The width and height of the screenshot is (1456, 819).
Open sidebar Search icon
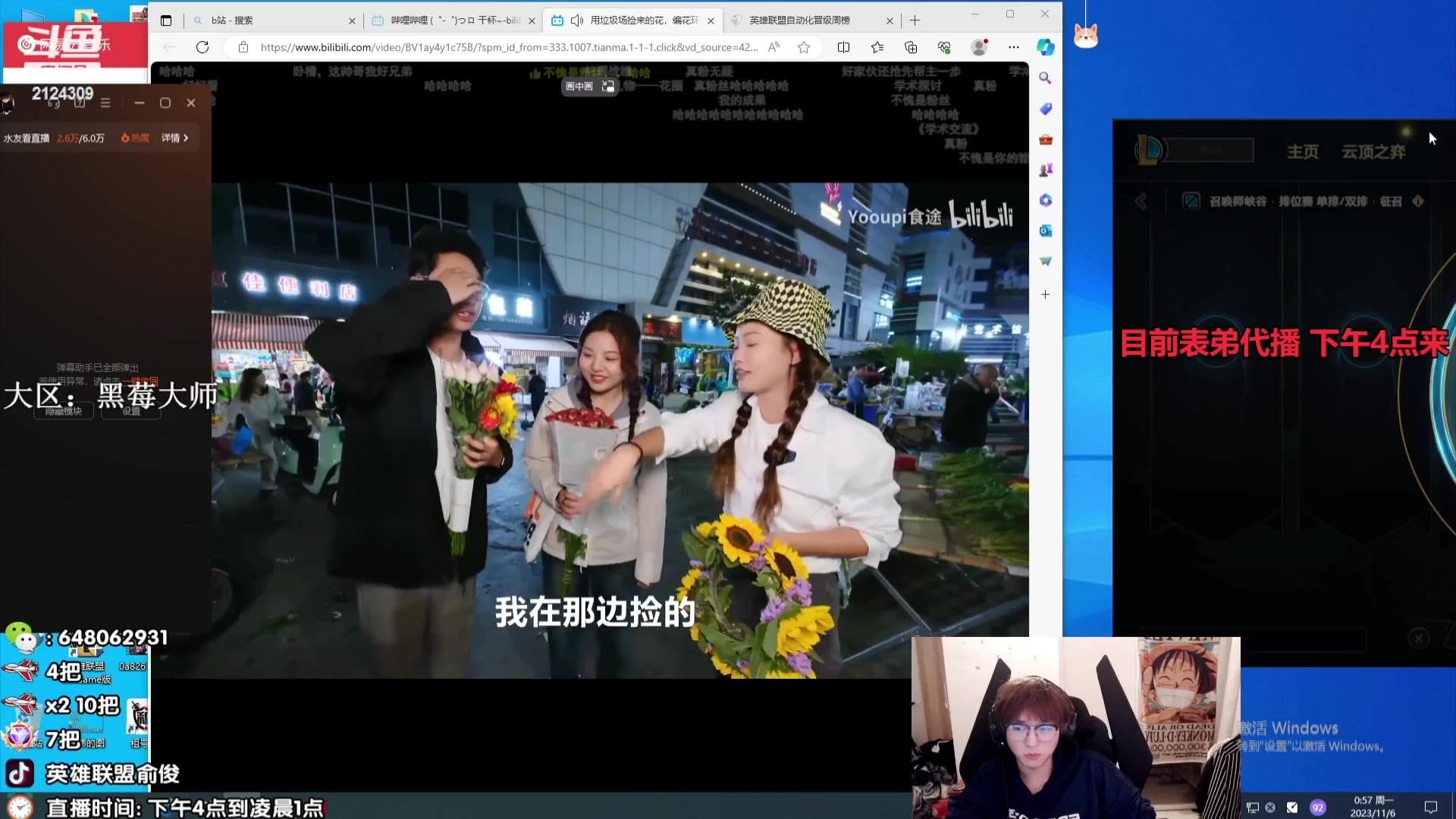coord(1045,78)
